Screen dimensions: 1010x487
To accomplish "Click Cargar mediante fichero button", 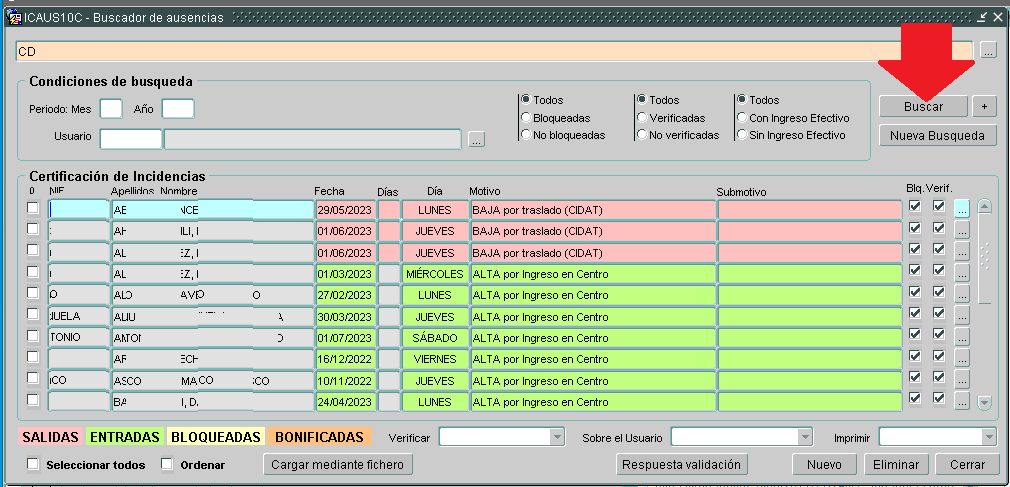I will click(338, 464).
